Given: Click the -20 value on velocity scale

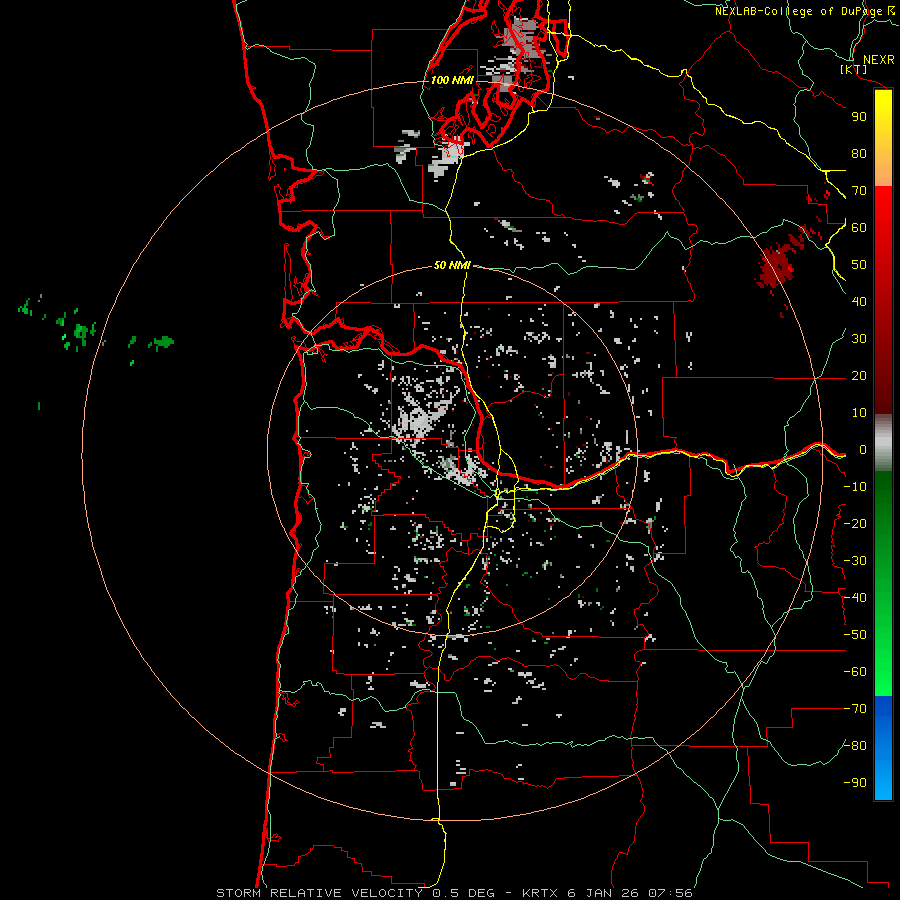Looking at the screenshot, I should 855,524.
